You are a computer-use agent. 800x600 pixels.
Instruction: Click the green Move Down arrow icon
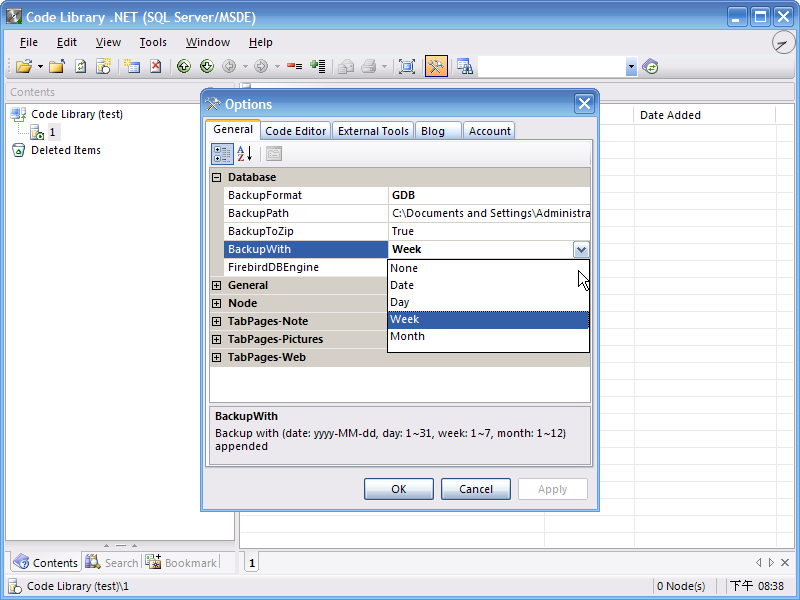[207, 66]
